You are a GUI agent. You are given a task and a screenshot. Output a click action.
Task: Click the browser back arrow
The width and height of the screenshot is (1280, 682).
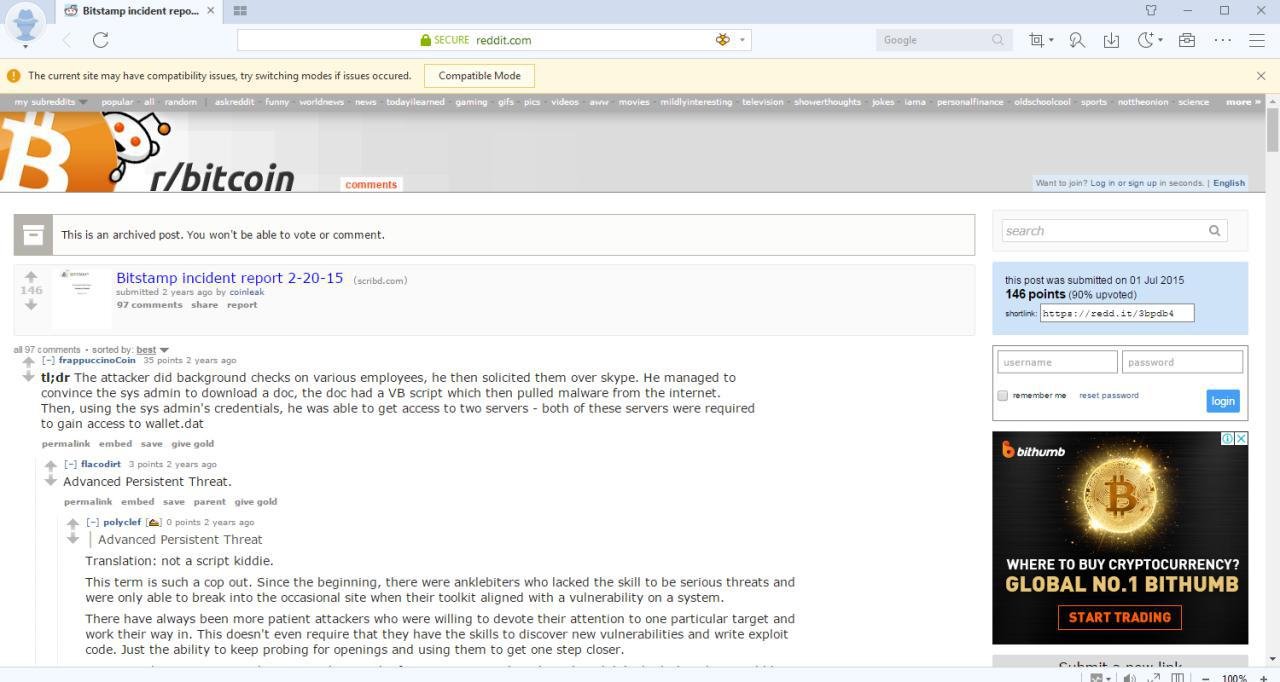pyautogui.click(x=67, y=40)
